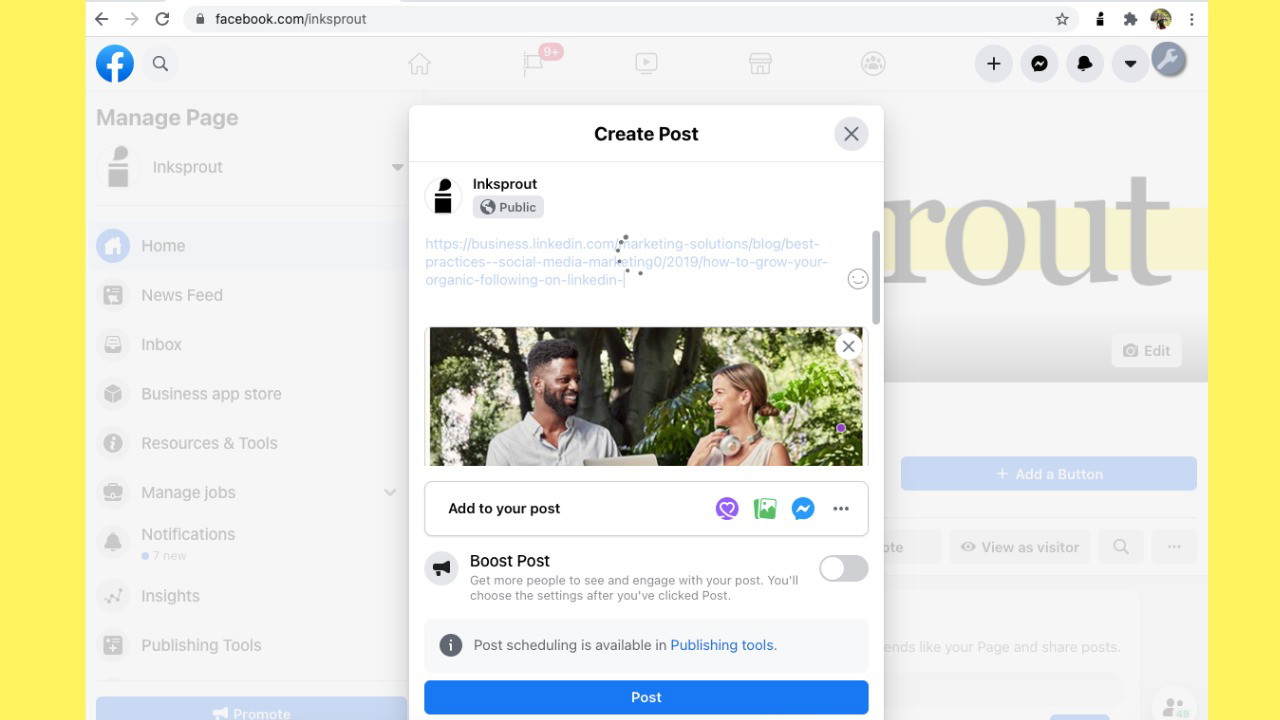Screen dimensions: 1280x720
Task: Follow the Publishing tools link
Action: [723, 645]
